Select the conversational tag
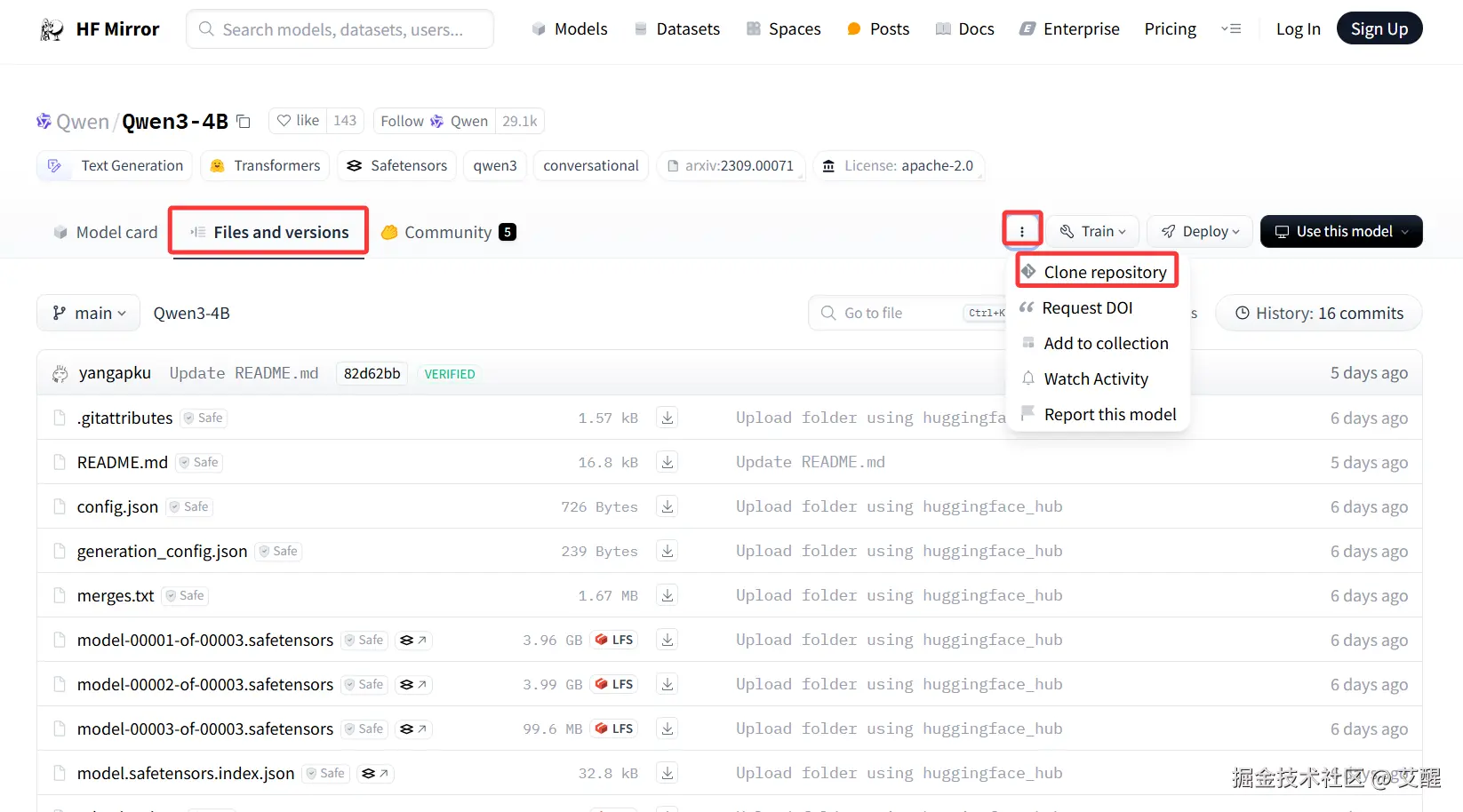Viewport: 1463px width, 812px height. (591, 166)
